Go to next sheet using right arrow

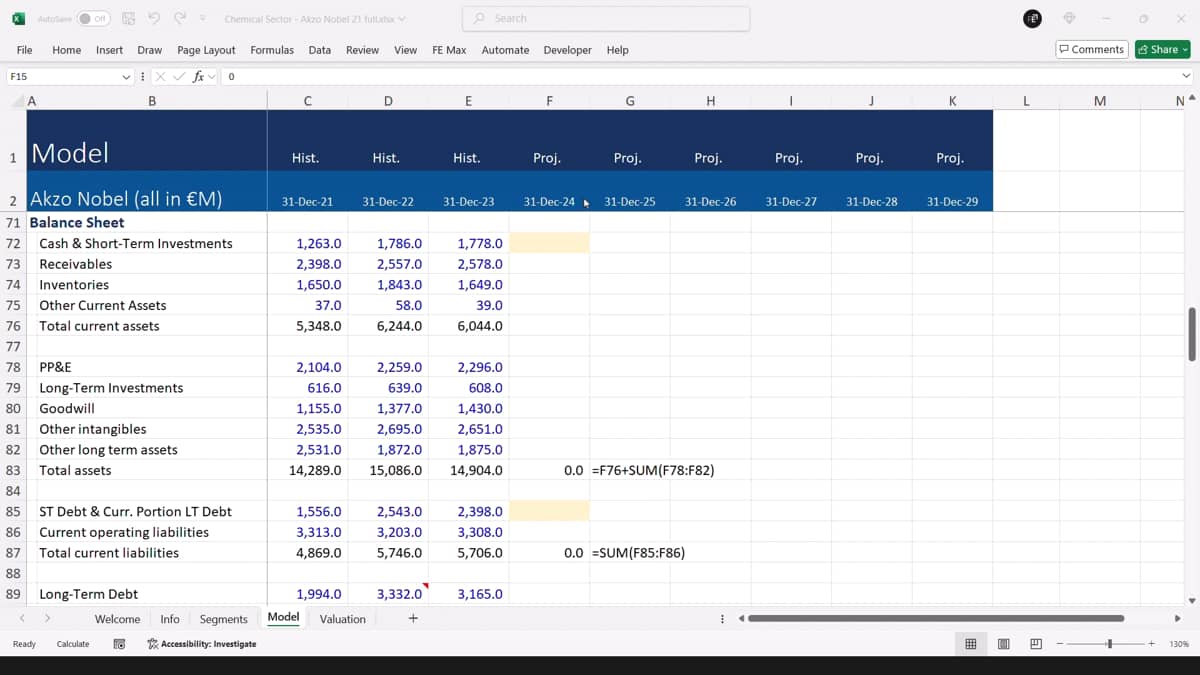point(47,619)
